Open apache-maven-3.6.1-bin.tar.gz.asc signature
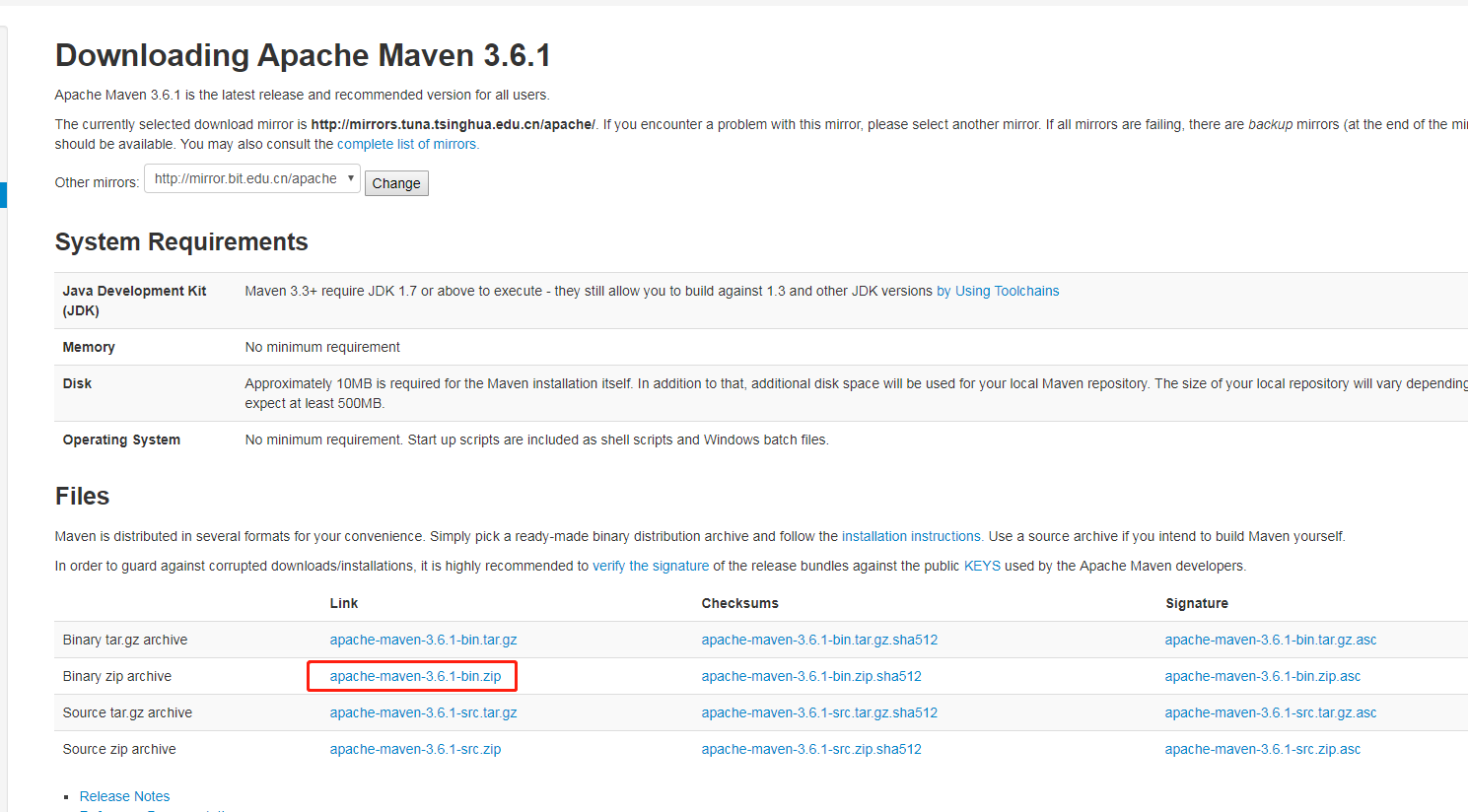Screen dimensions: 1468x812 click(1271, 640)
